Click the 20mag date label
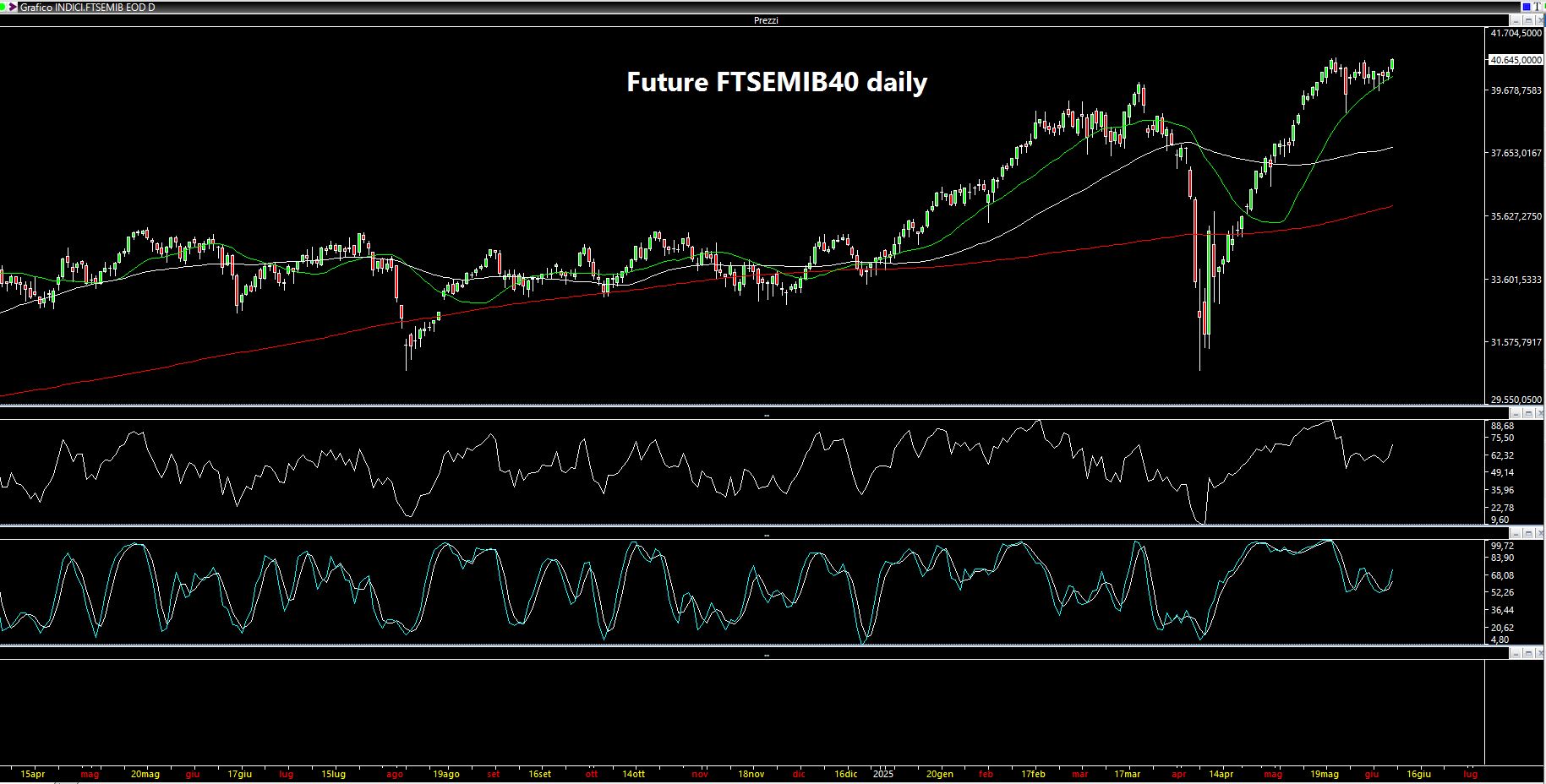1546x784 pixels. [x=145, y=774]
